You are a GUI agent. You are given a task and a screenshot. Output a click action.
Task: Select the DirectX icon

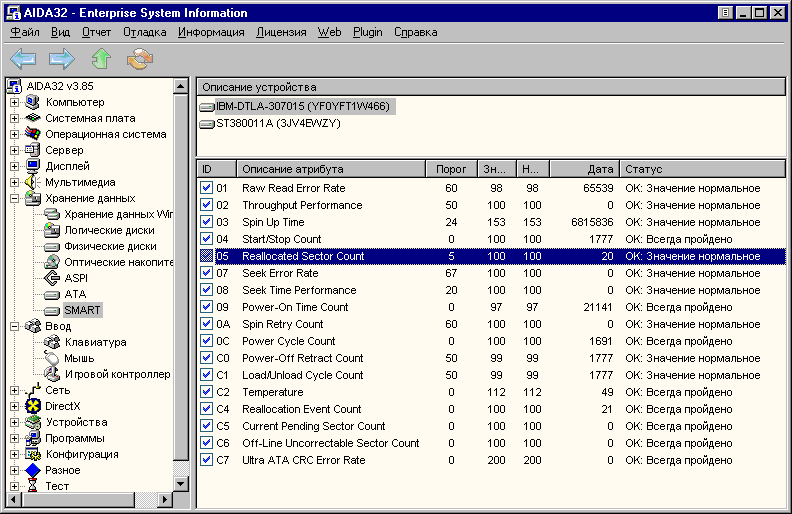point(32,406)
